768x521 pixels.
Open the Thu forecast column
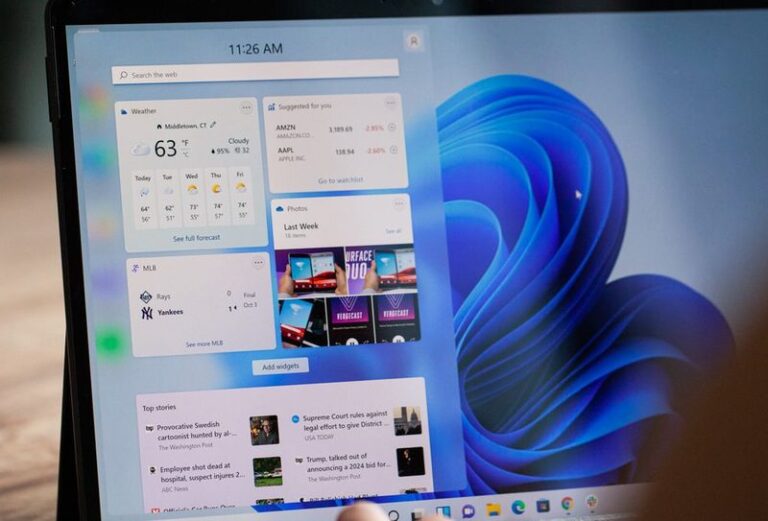click(x=217, y=195)
